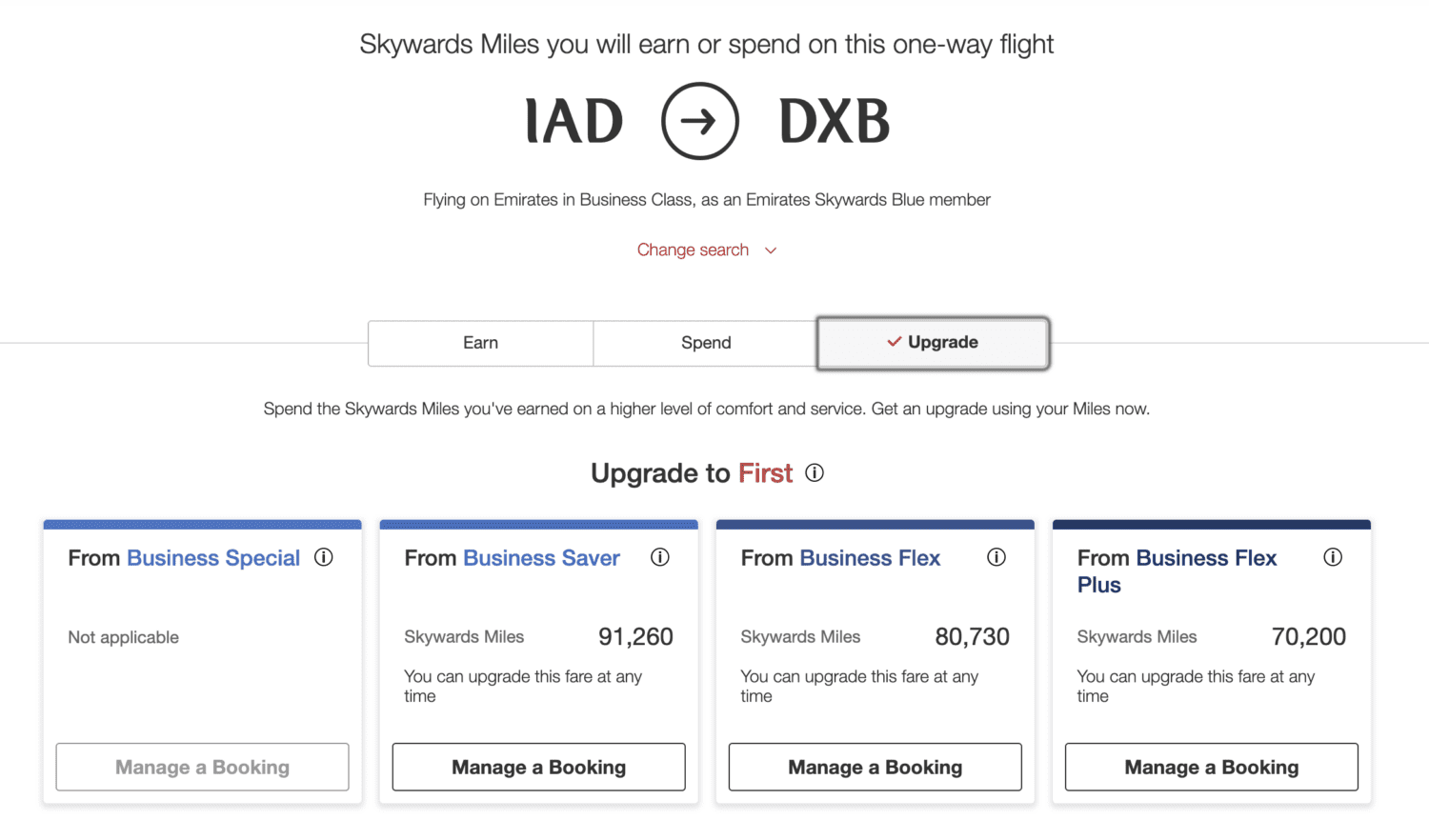The height and width of the screenshot is (840, 1429).
Task: Click the circled arrow between IAD and DXB
Action: 699,122
